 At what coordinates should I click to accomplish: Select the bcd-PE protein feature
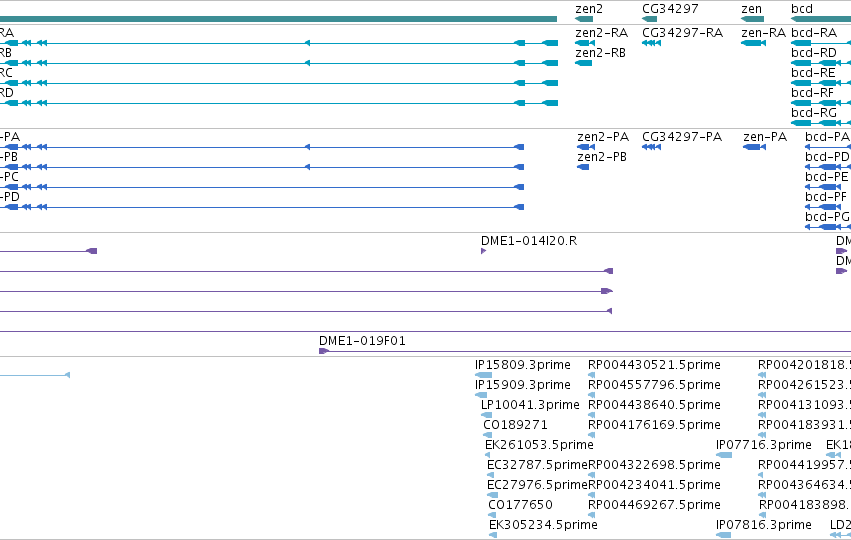click(x=823, y=187)
